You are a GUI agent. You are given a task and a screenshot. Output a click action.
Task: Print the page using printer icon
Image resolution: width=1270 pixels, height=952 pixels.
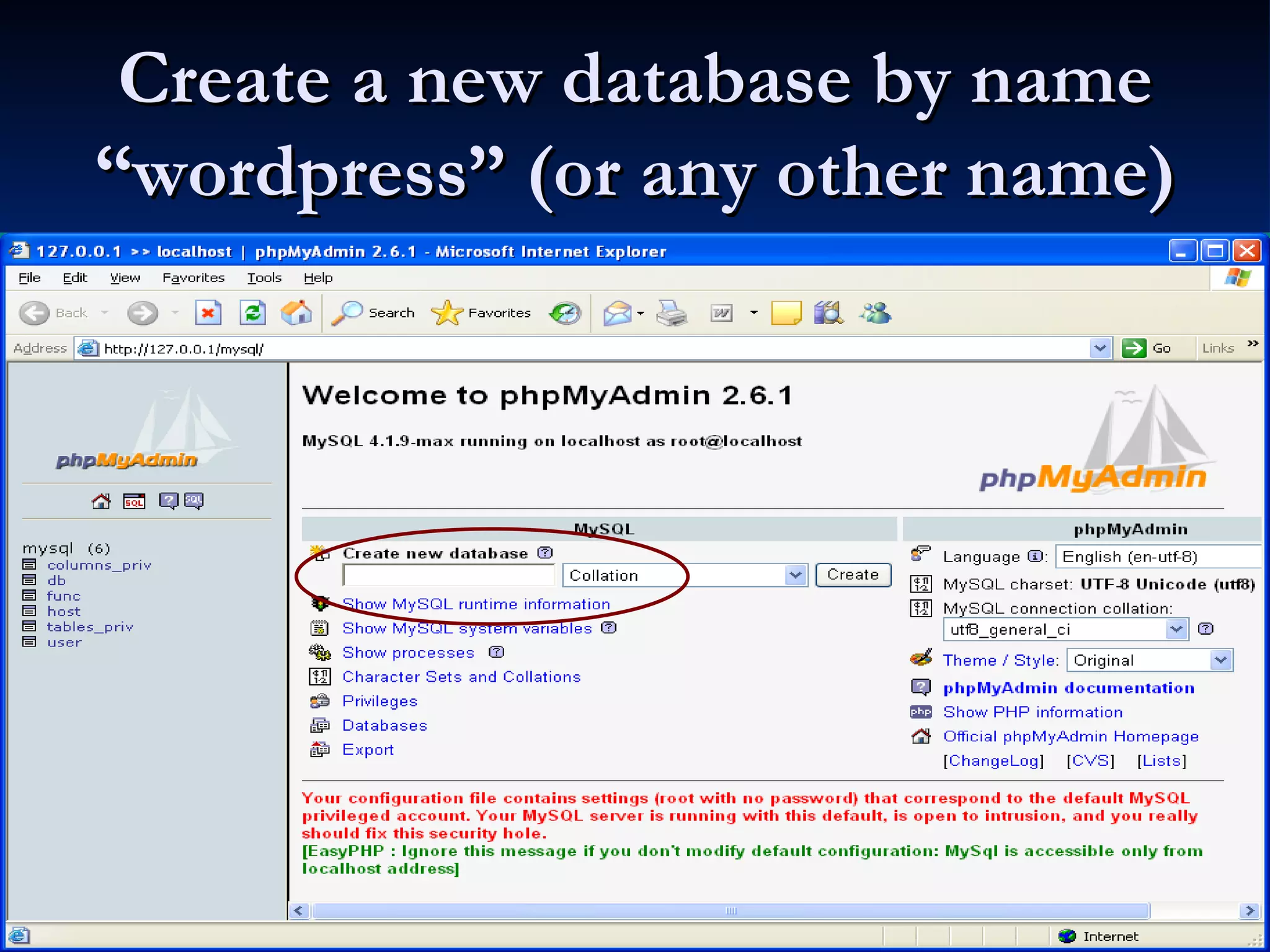click(x=672, y=313)
